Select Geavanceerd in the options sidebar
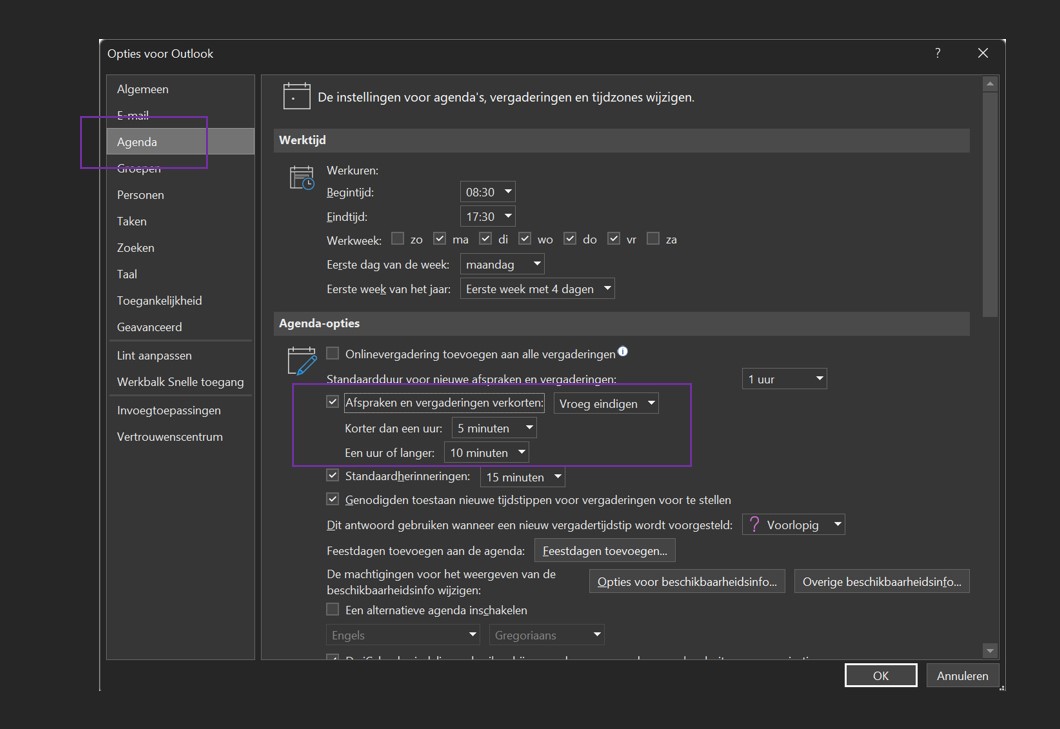The width and height of the screenshot is (1060, 729). tap(180, 327)
